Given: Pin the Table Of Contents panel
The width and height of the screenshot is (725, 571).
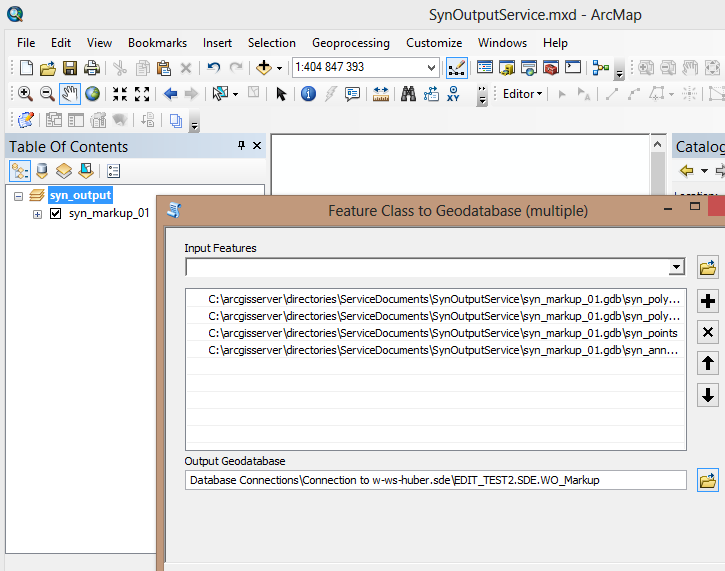Looking at the screenshot, I should (x=241, y=146).
